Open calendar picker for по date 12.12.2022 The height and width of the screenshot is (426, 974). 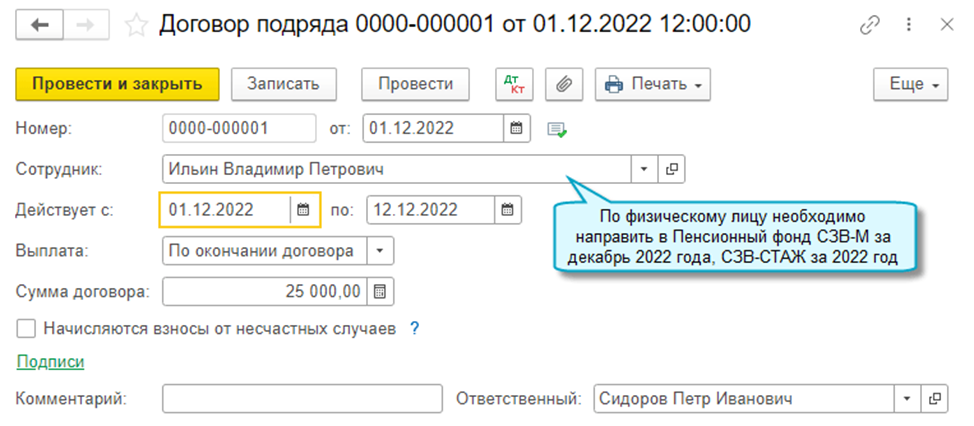pyautogui.click(x=507, y=210)
